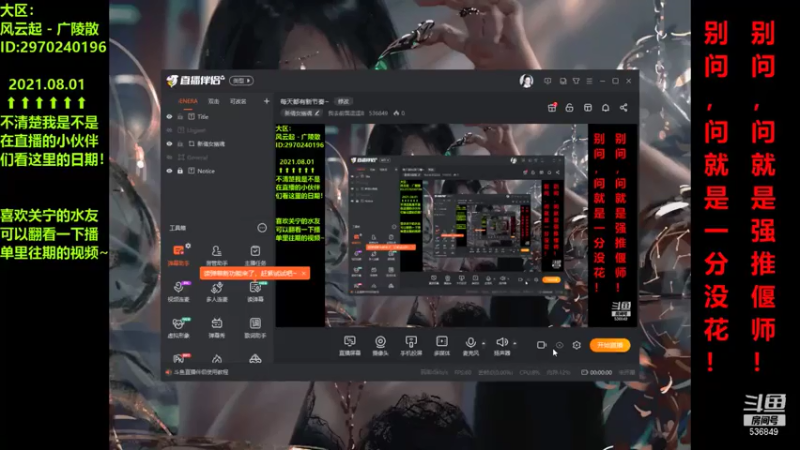The image size is (800, 450).
Task: Open the 虚拟形象 virtual avatar tool
Action: point(178,328)
